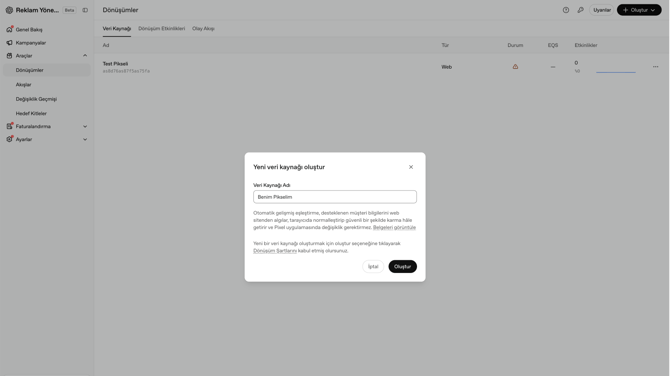The image size is (670, 376).
Task: Close the Yeni veri kaynağı oluştur dialog
Action: point(411,167)
